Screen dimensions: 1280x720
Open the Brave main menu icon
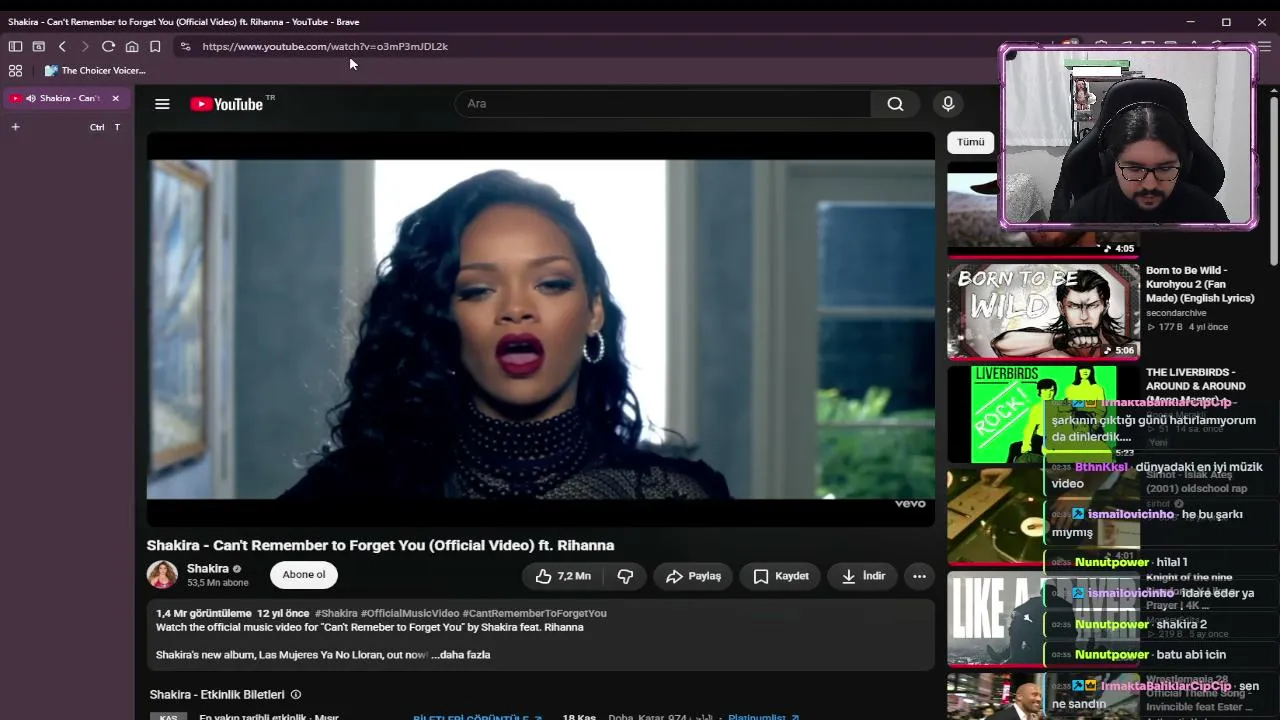(x=1265, y=46)
